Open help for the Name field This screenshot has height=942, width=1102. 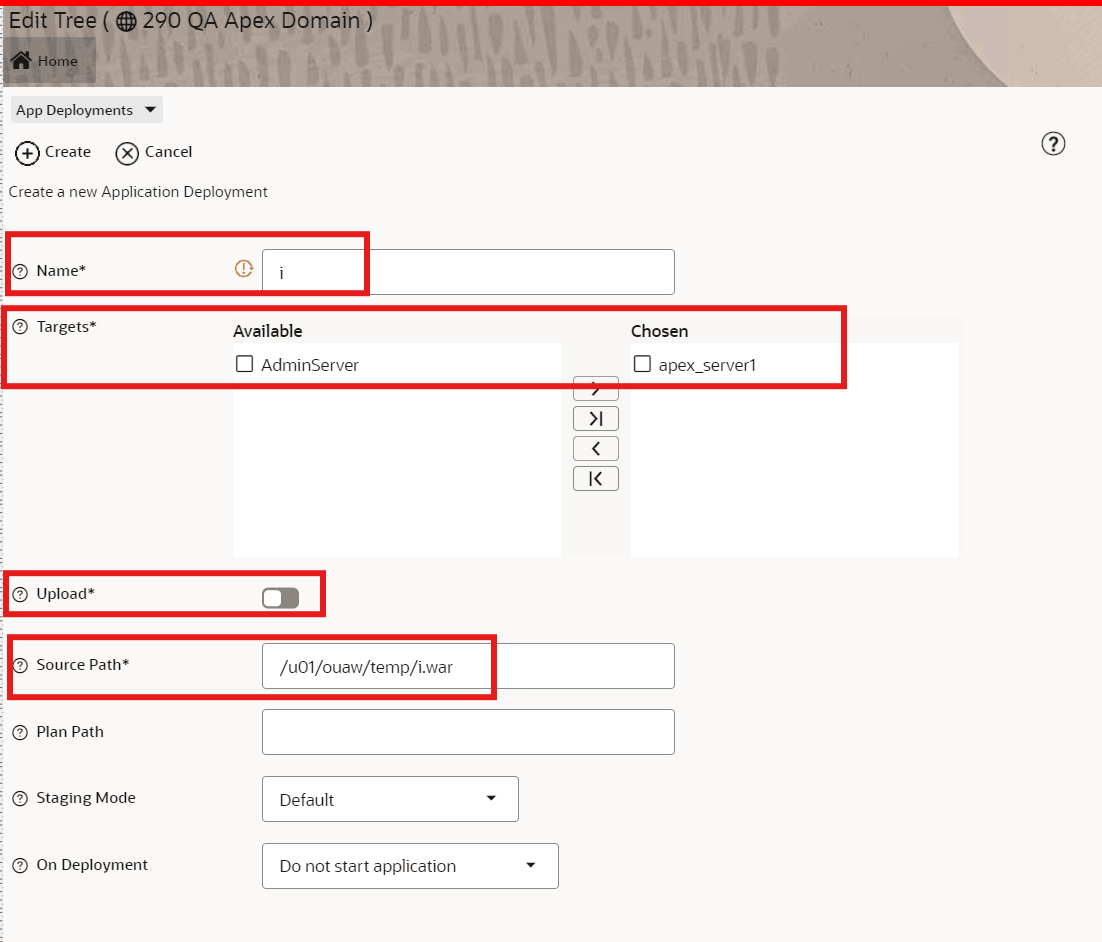coord(20,269)
